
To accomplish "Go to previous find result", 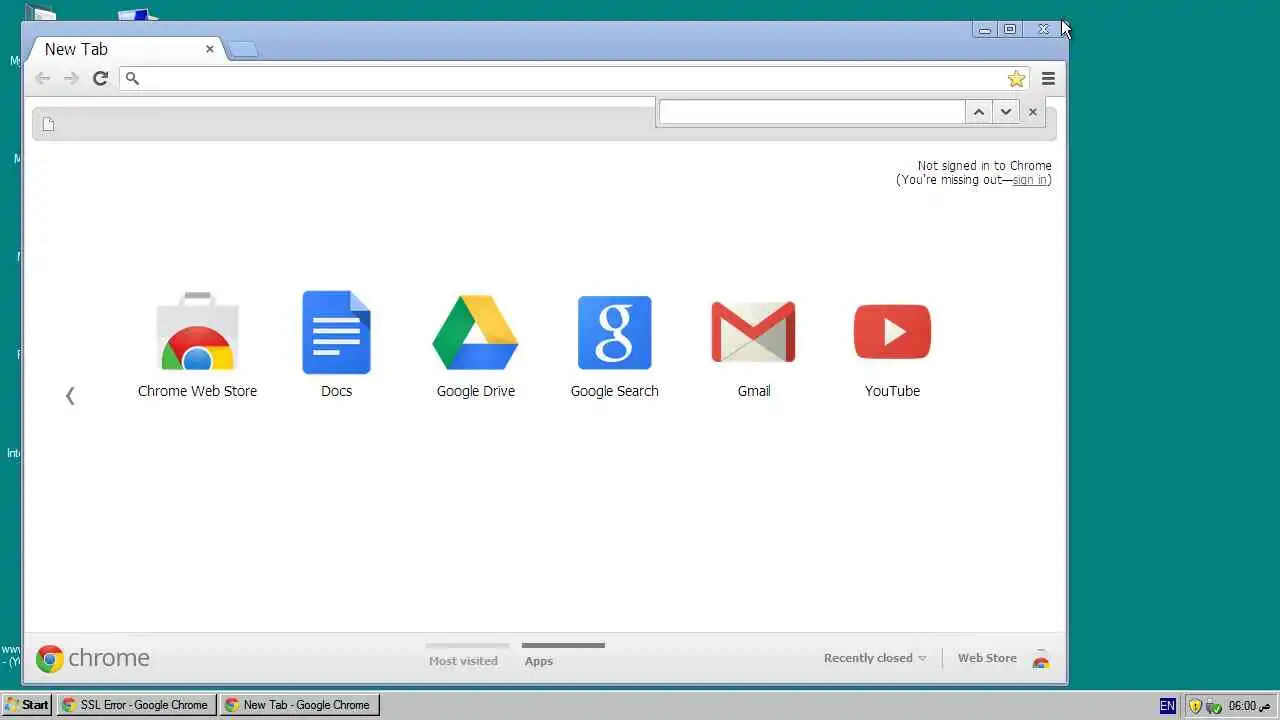I will (979, 112).
